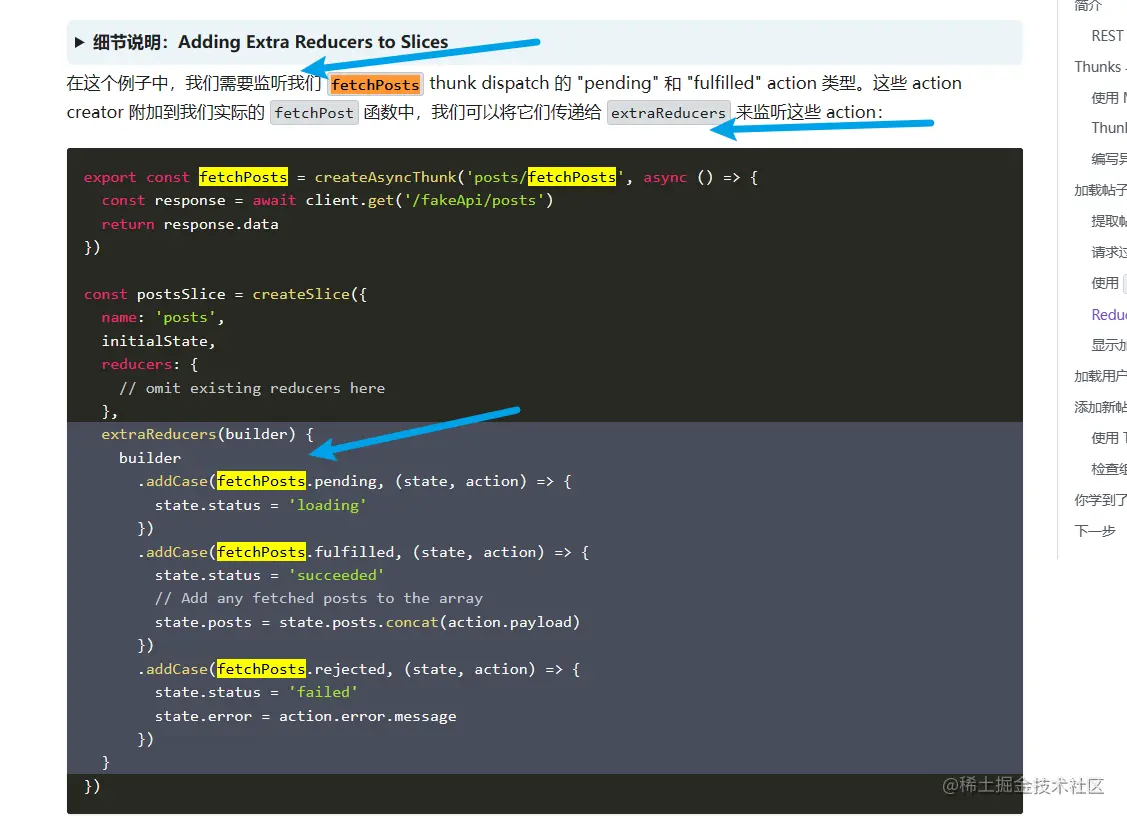Click the concat call in the state.posts line
The image size is (1127, 819).
[x=412, y=622]
